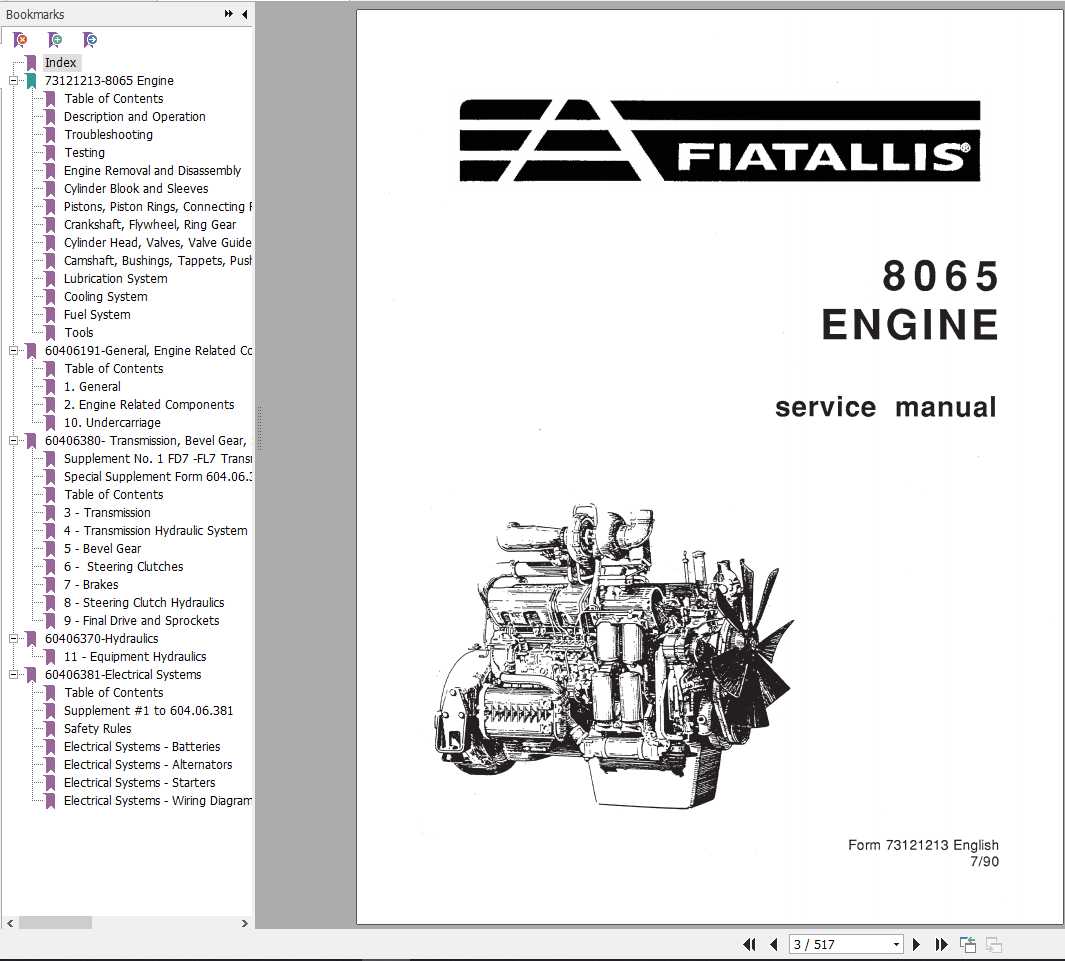This screenshot has height=961, width=1065.
Task: Click the Bookmarks scrollbar left arrow
Action: (x=10, y=923)
